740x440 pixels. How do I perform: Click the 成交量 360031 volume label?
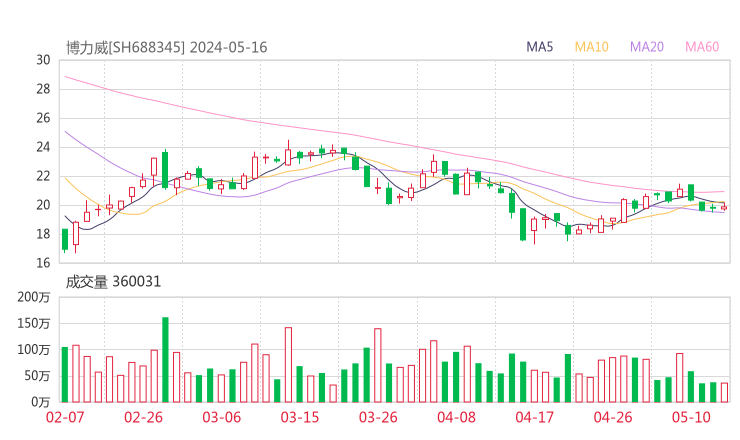(113, 282)
